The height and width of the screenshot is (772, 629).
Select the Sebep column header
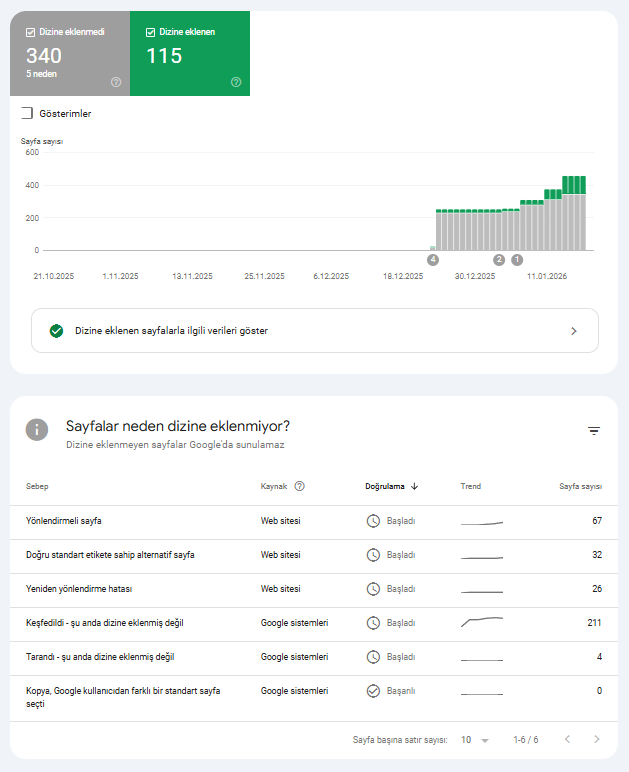(37, 486)
